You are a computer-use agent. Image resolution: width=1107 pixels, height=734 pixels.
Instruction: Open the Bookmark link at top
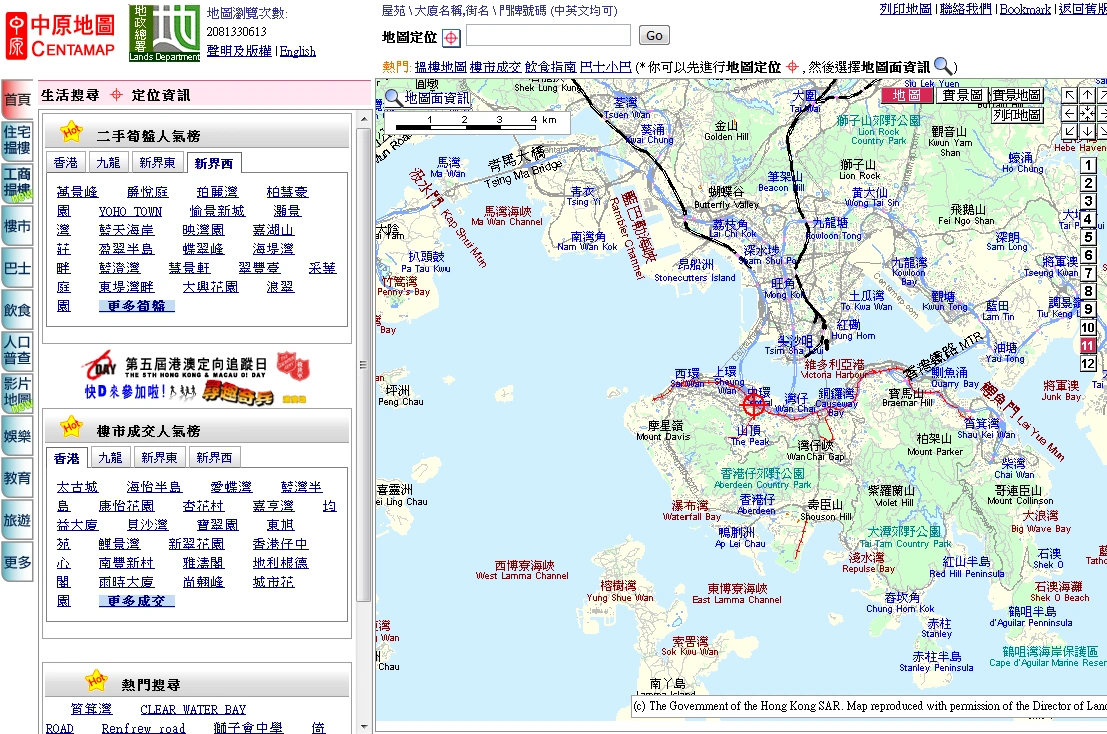[x=1025, y=9]
